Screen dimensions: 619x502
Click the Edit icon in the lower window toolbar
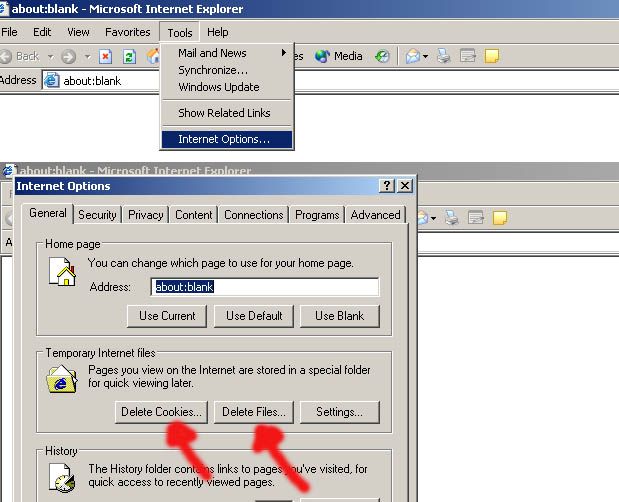476,217
